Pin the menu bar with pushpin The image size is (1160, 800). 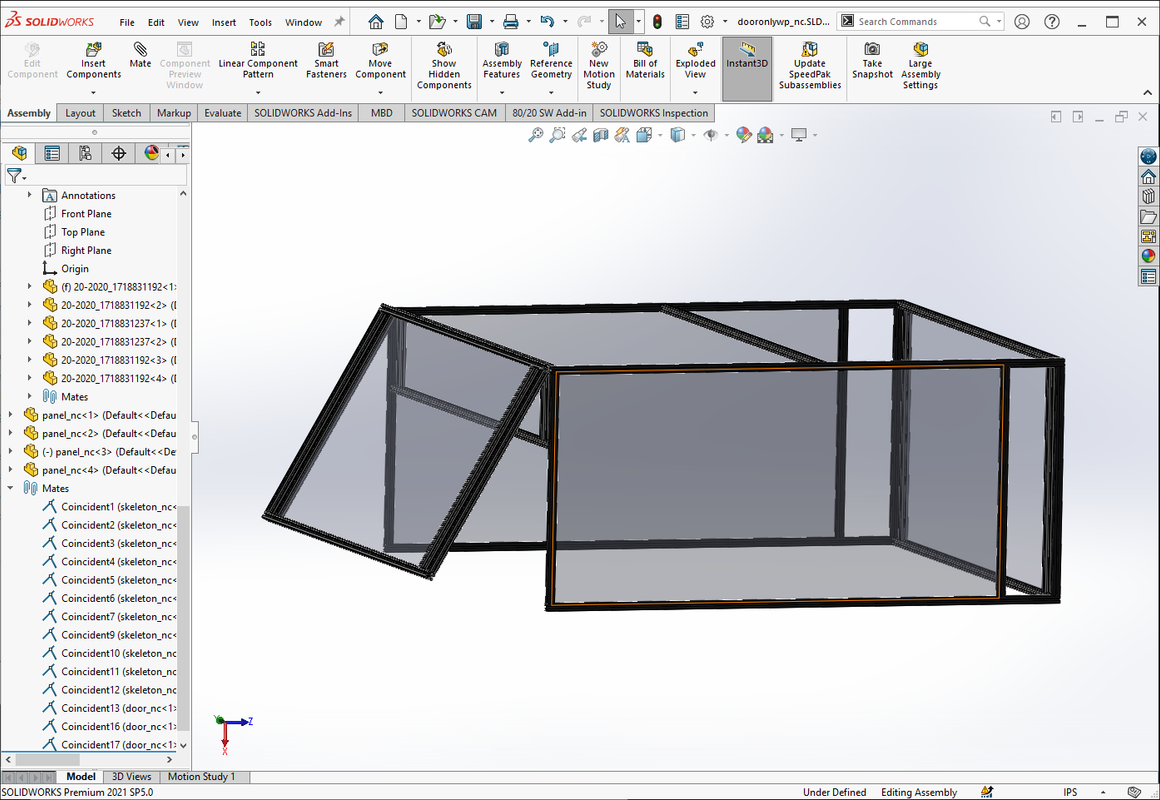pos(339,21)
